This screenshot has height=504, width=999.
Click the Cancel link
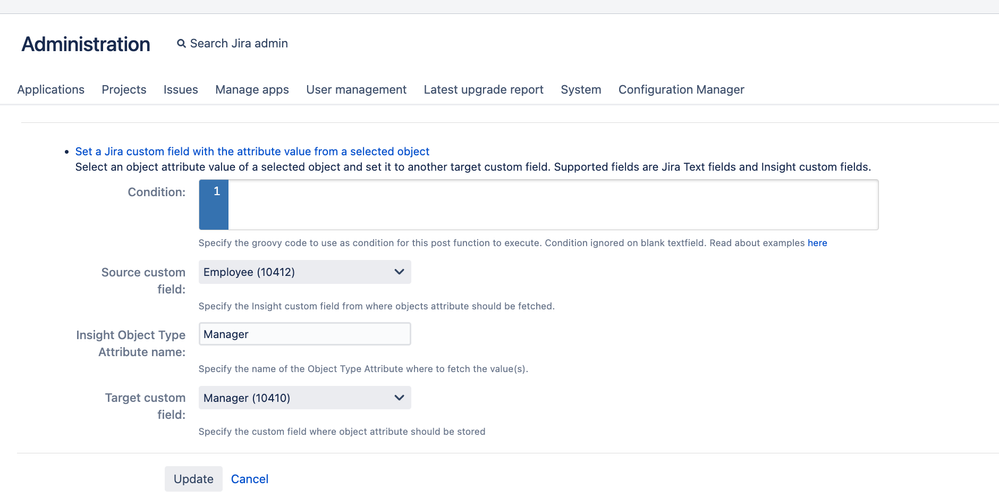(250, 479)
